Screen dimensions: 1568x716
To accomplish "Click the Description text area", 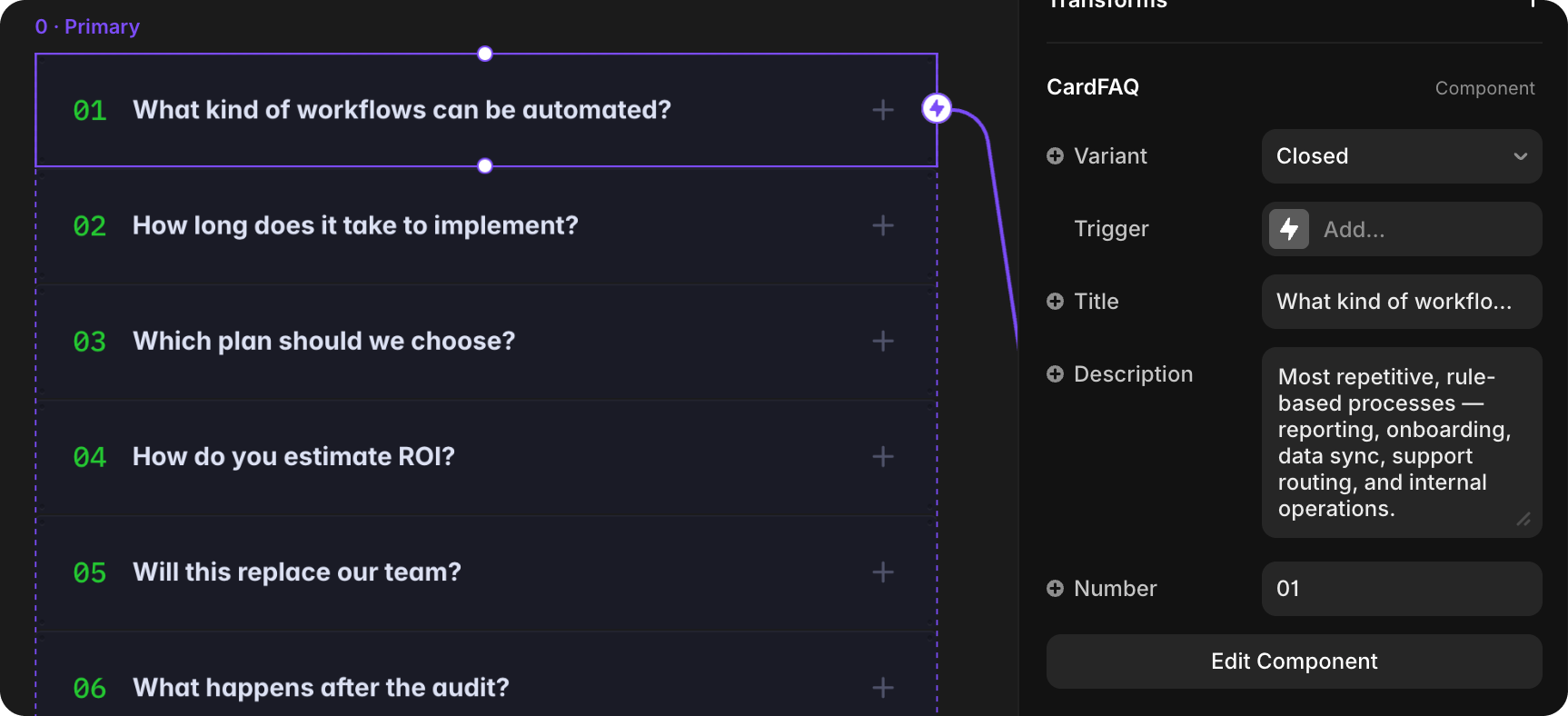I will (x=1402, y=443).
